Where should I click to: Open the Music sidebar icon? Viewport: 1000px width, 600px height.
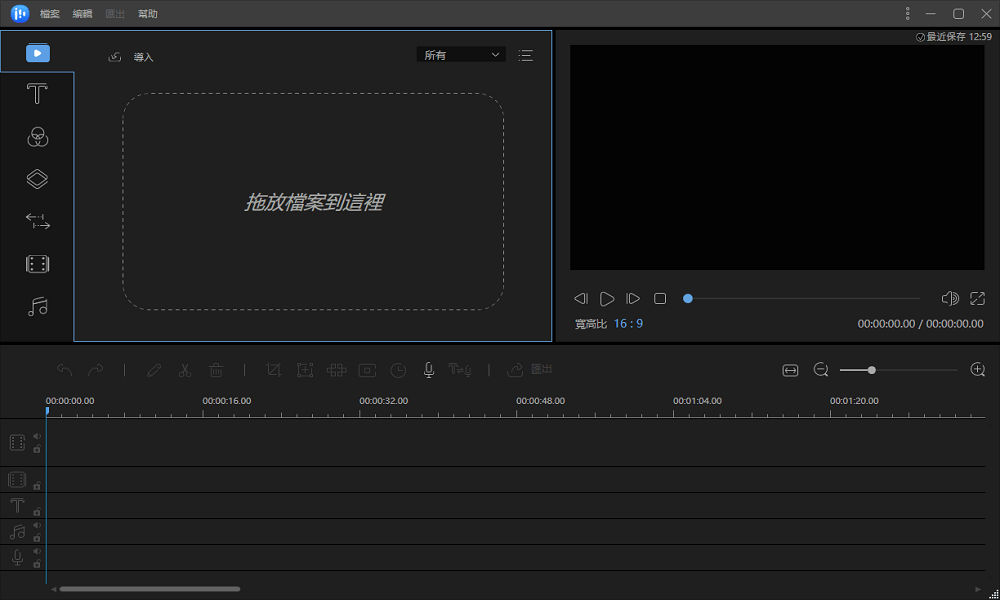pyautogui.click(x=38, y=307)
